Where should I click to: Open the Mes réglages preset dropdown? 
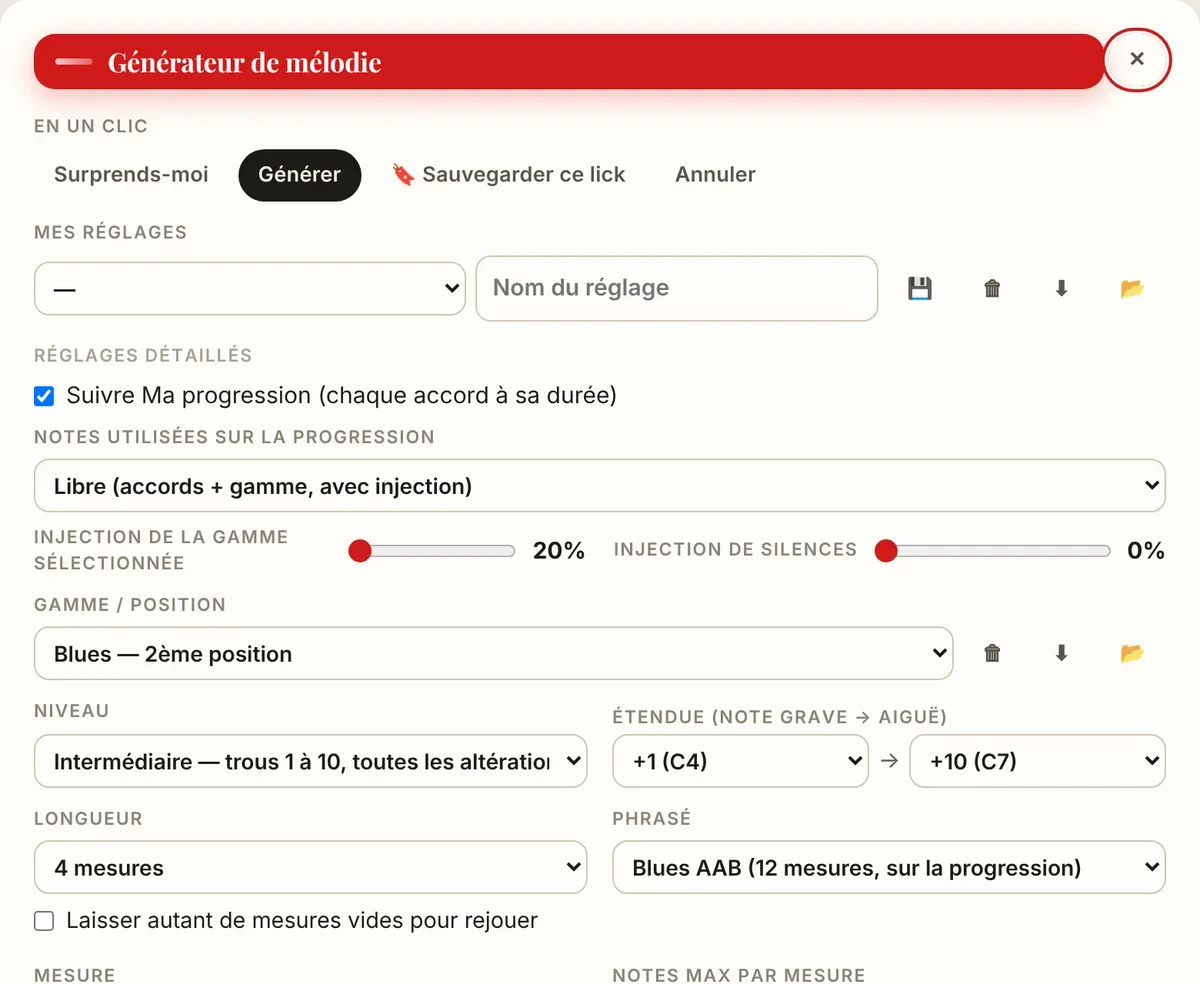[250, 289]
